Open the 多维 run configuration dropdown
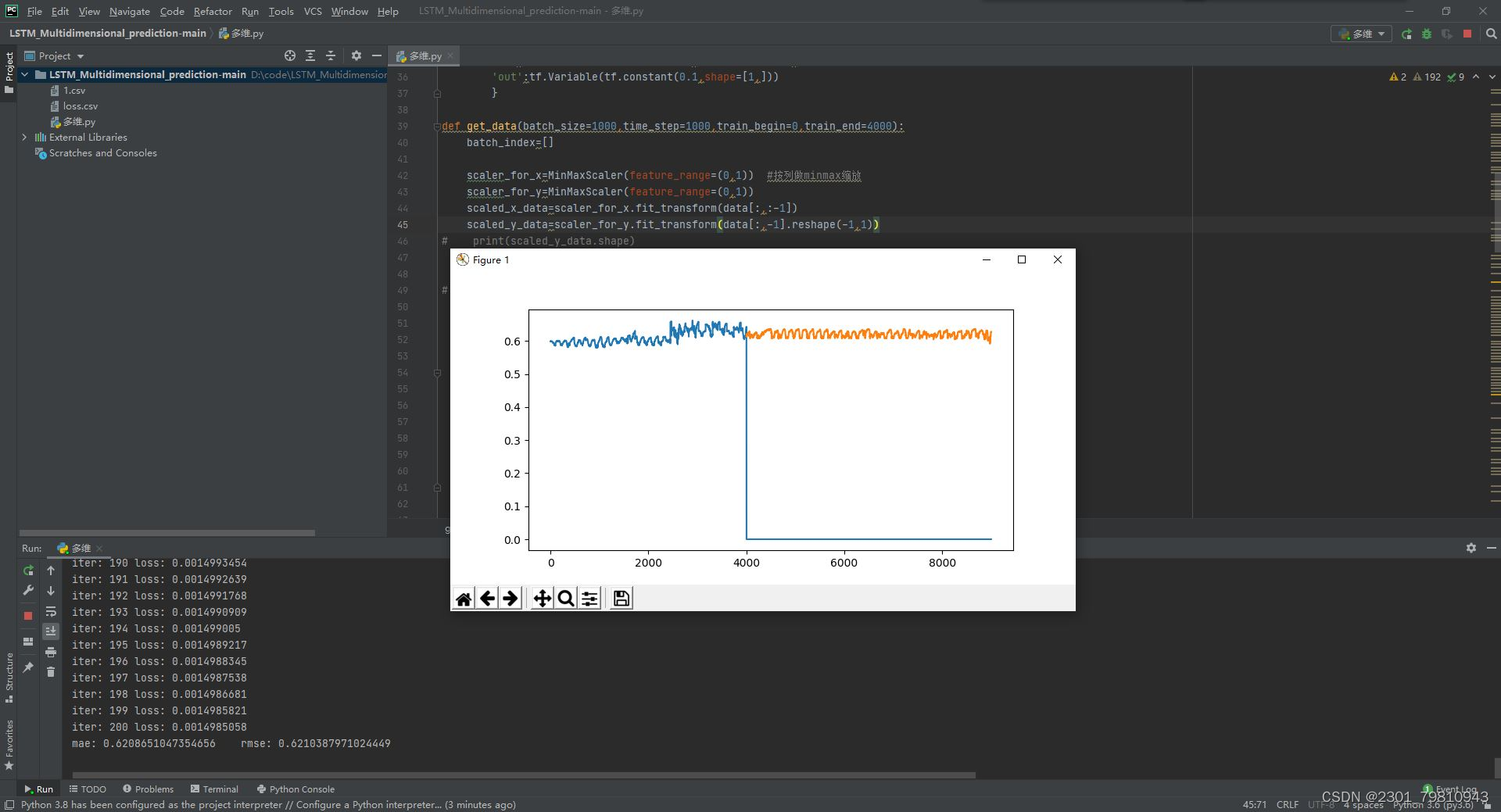Screen dimensions: 1501x812 pyautogui.click(x=1361, y=34)
